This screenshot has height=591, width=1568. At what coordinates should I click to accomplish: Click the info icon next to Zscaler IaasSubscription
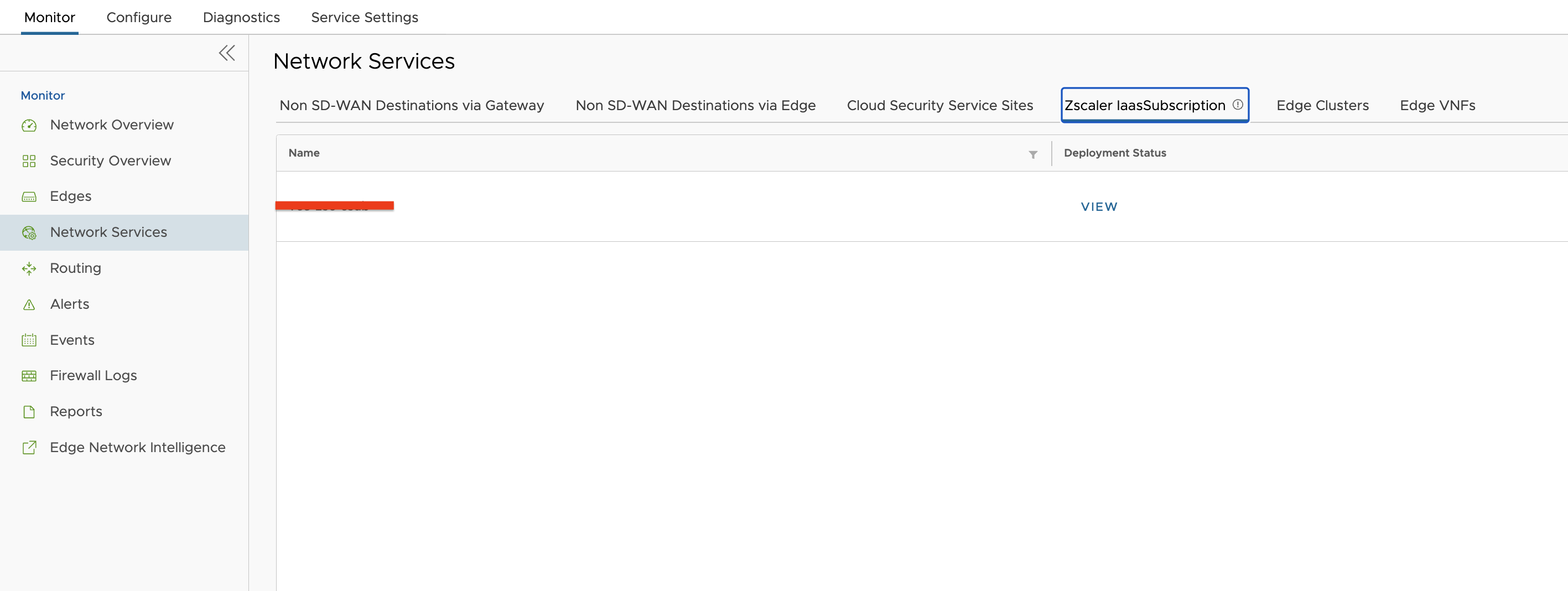[1238, 104]
